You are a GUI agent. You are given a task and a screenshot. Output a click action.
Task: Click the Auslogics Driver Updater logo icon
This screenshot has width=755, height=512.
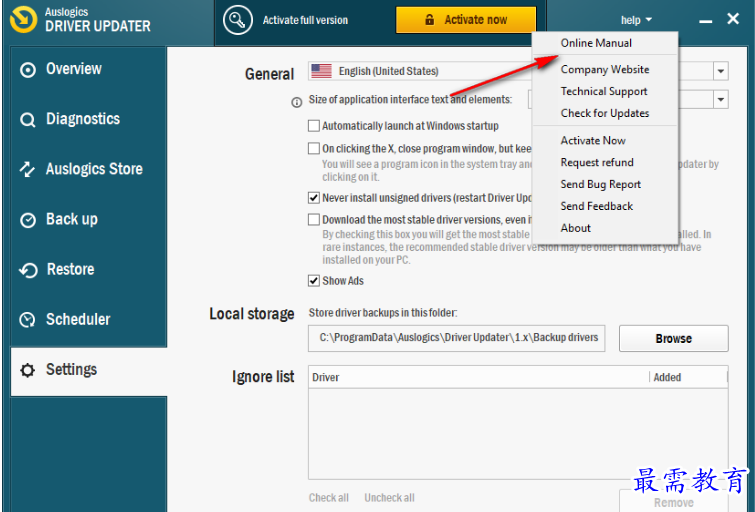click(23, 20)
